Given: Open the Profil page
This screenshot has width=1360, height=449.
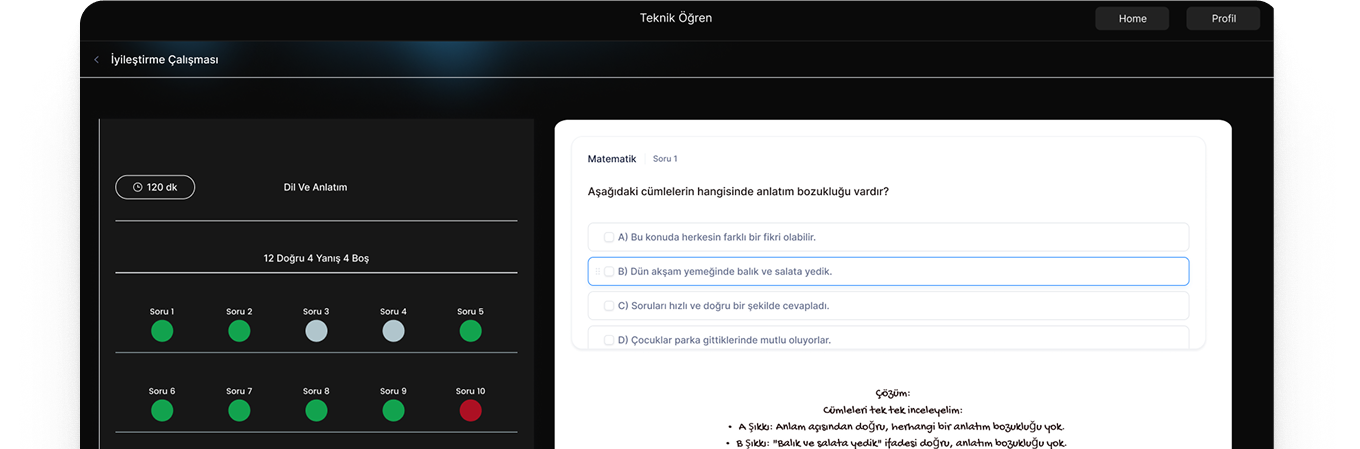Looking at the screenshot, I should point(1223,18).
